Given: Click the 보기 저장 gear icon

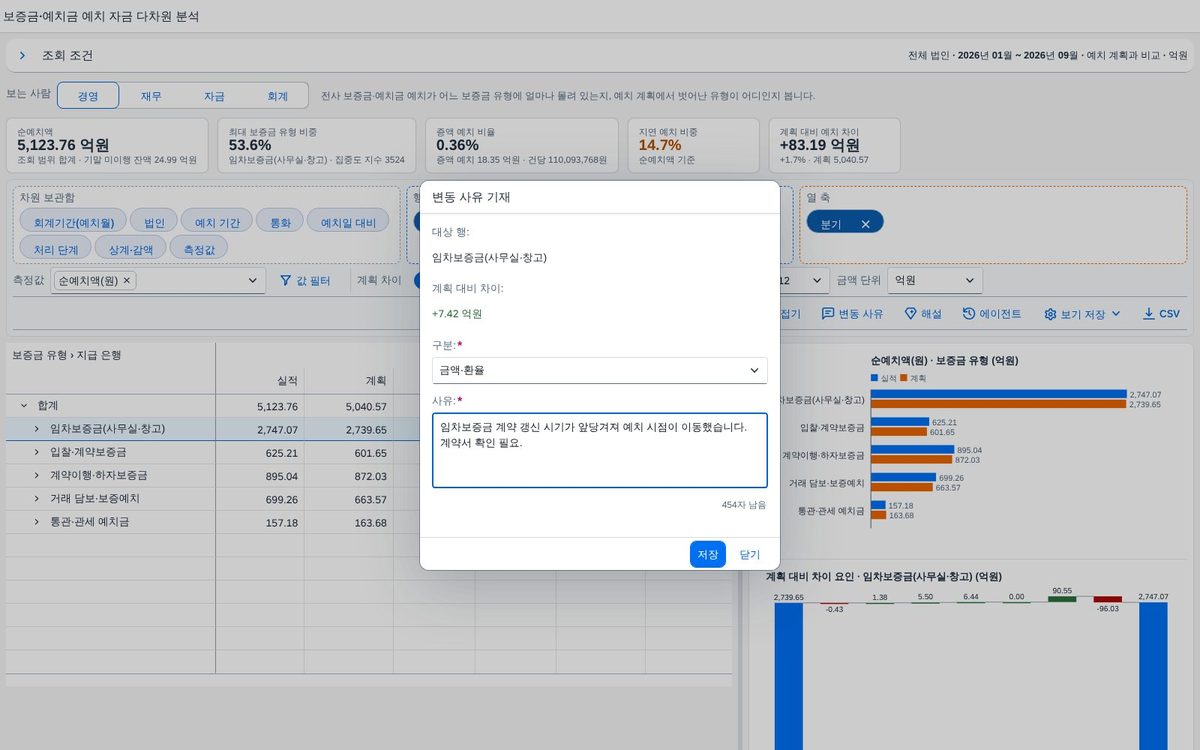Looking at the screenshot, I should point(1050,314).
